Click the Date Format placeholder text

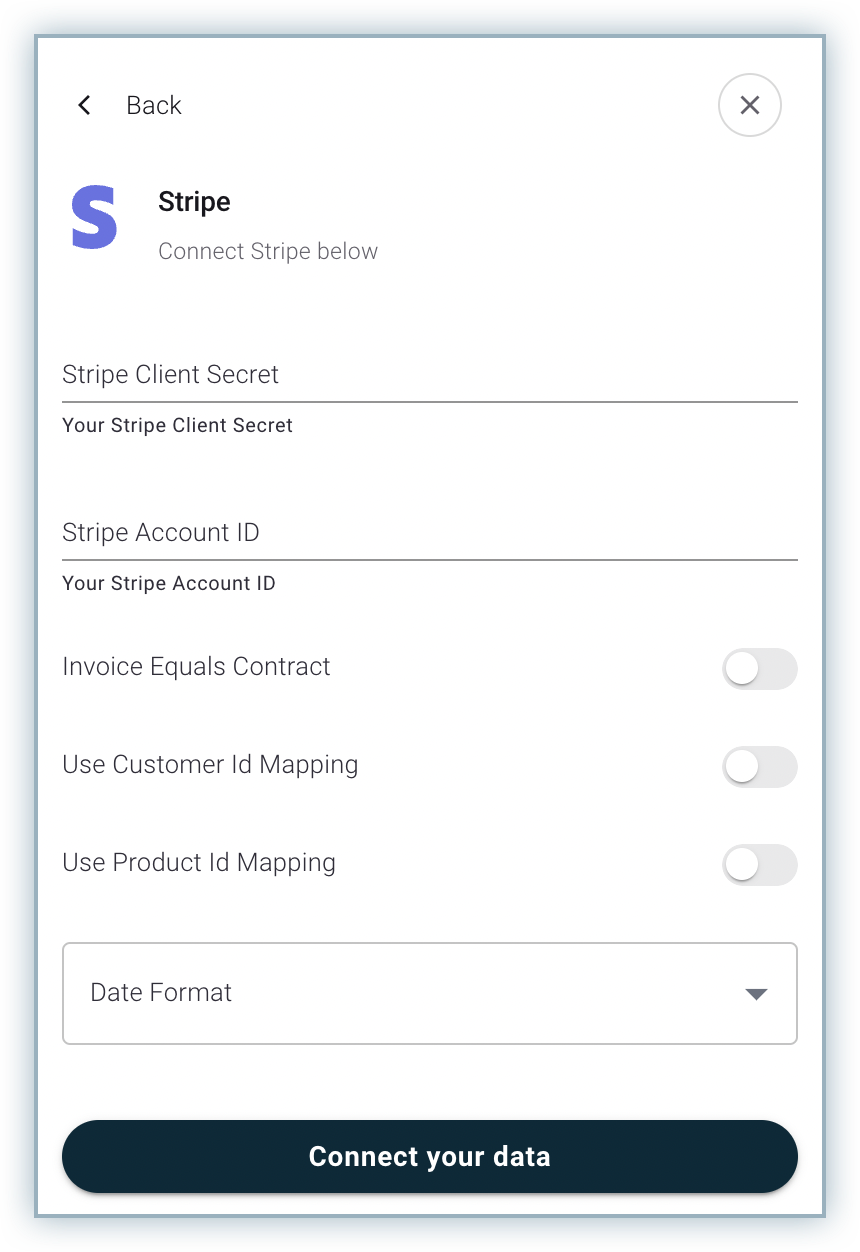pyautogui.click(x=161, y=993)
